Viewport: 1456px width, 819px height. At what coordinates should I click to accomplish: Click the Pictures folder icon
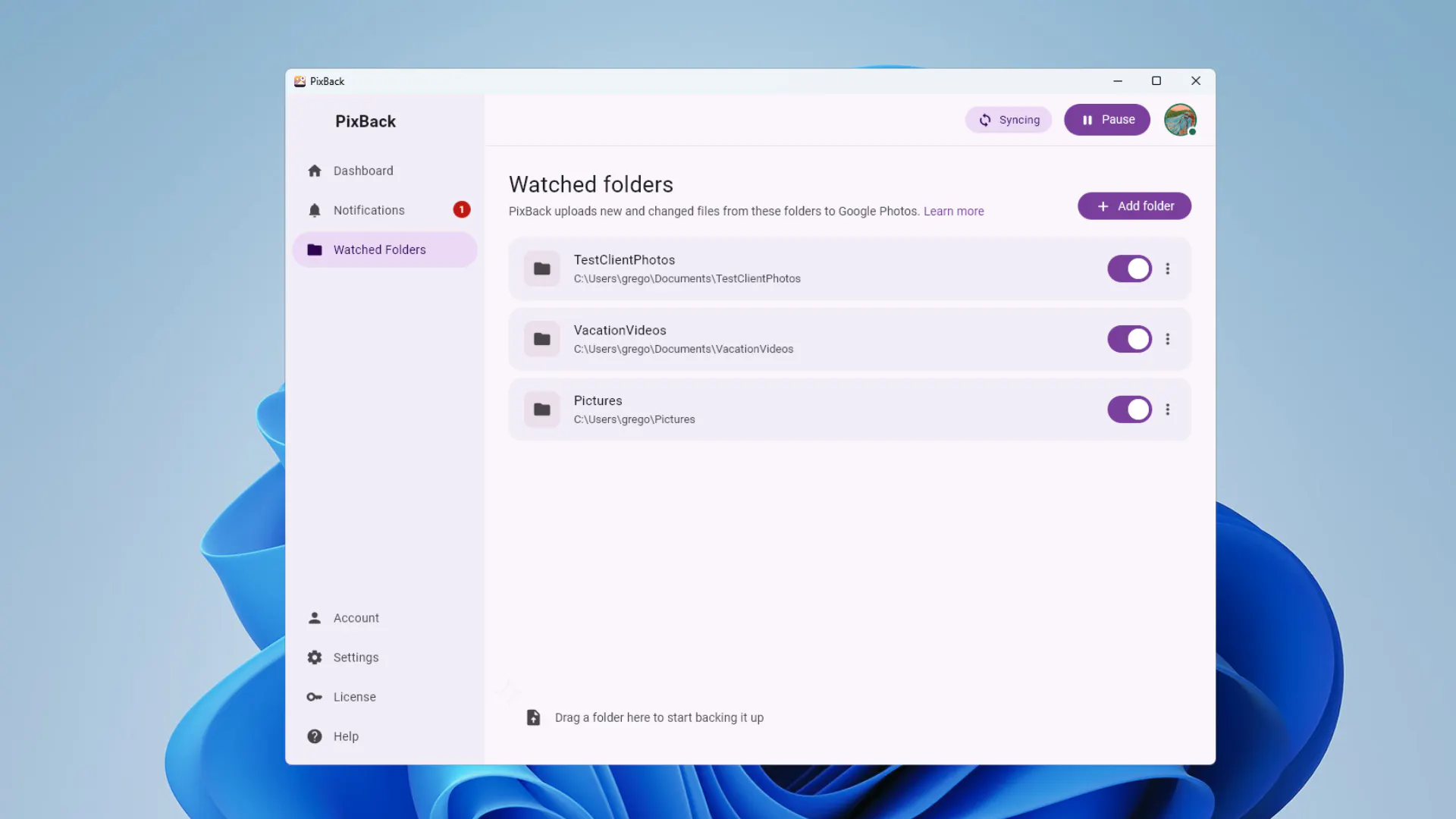click(x=542, y=409)
